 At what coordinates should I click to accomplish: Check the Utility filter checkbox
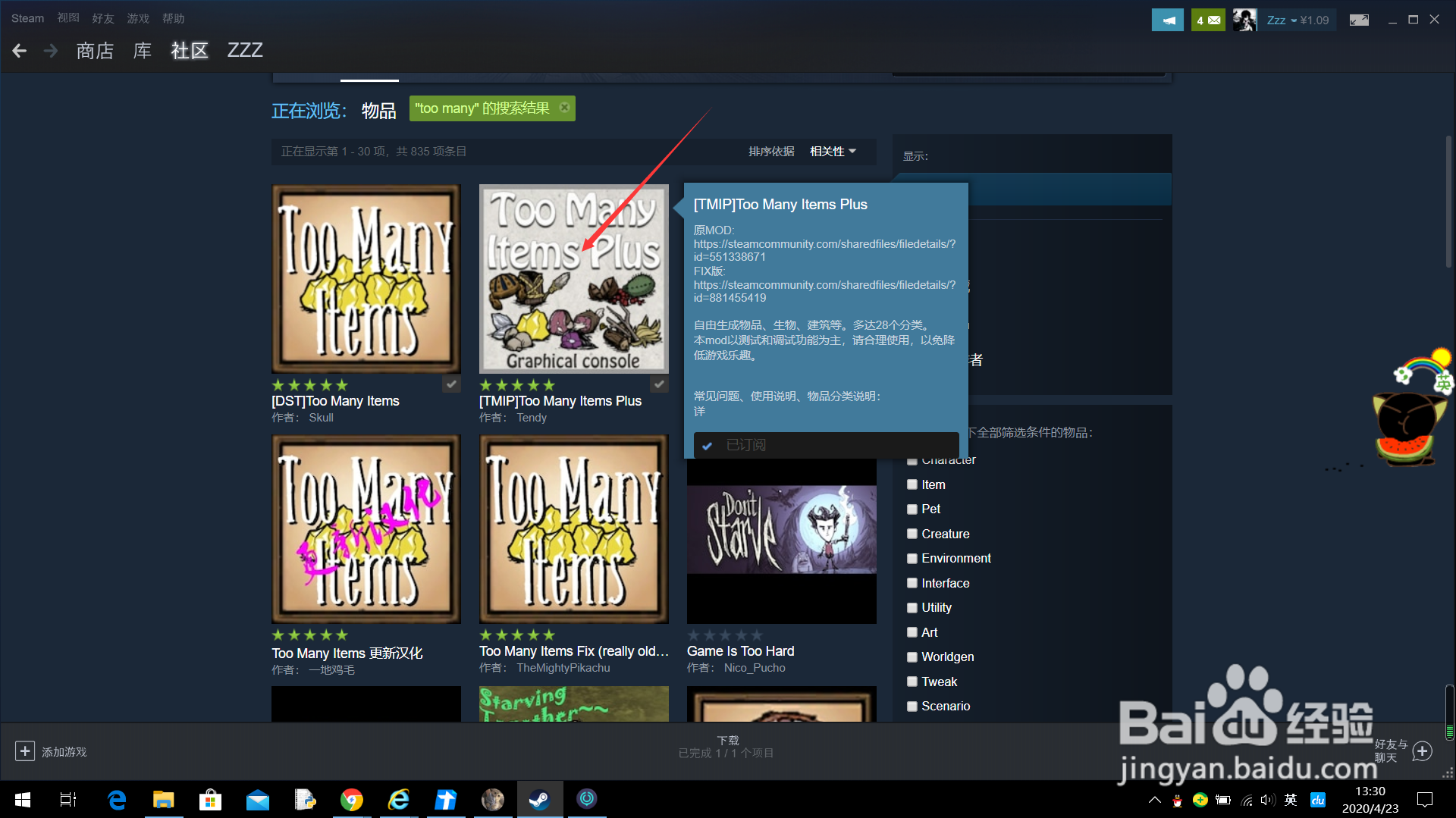(912, 607)
